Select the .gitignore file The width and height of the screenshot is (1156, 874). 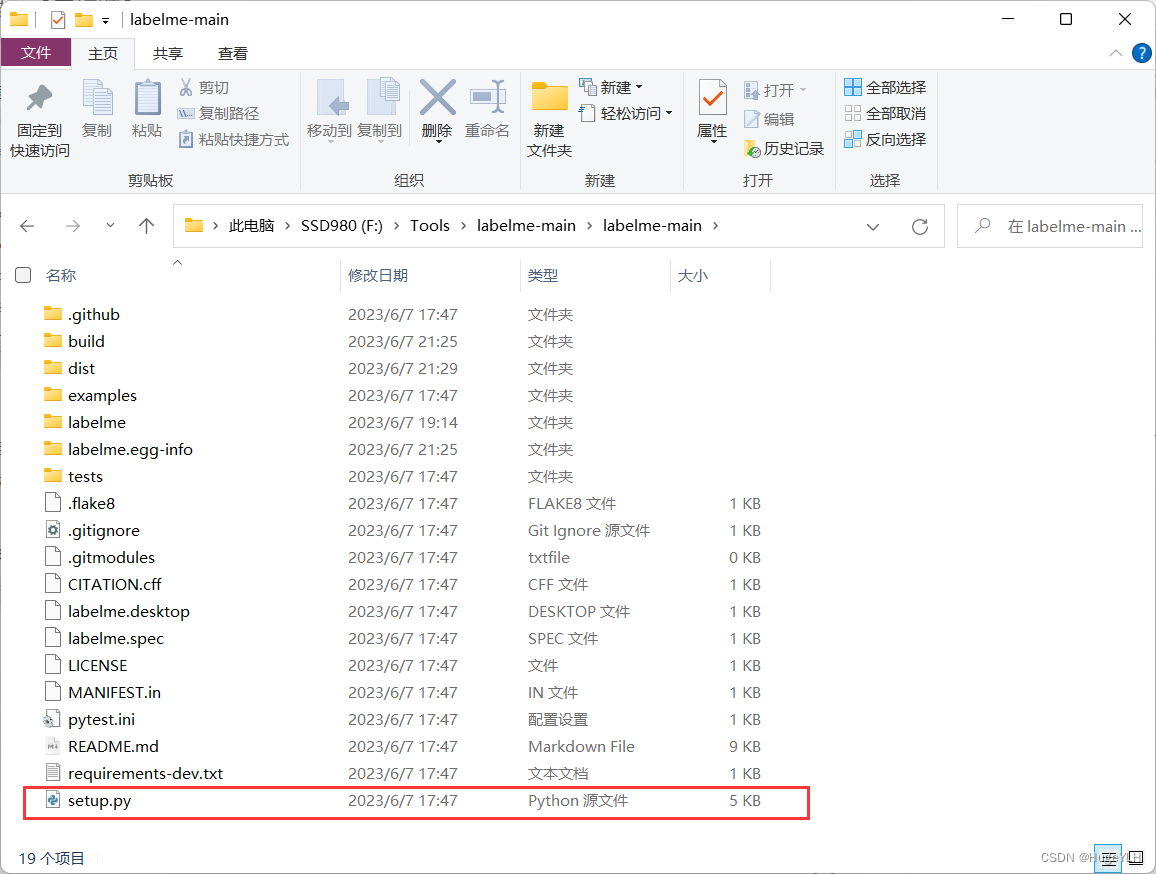(104, 530)
